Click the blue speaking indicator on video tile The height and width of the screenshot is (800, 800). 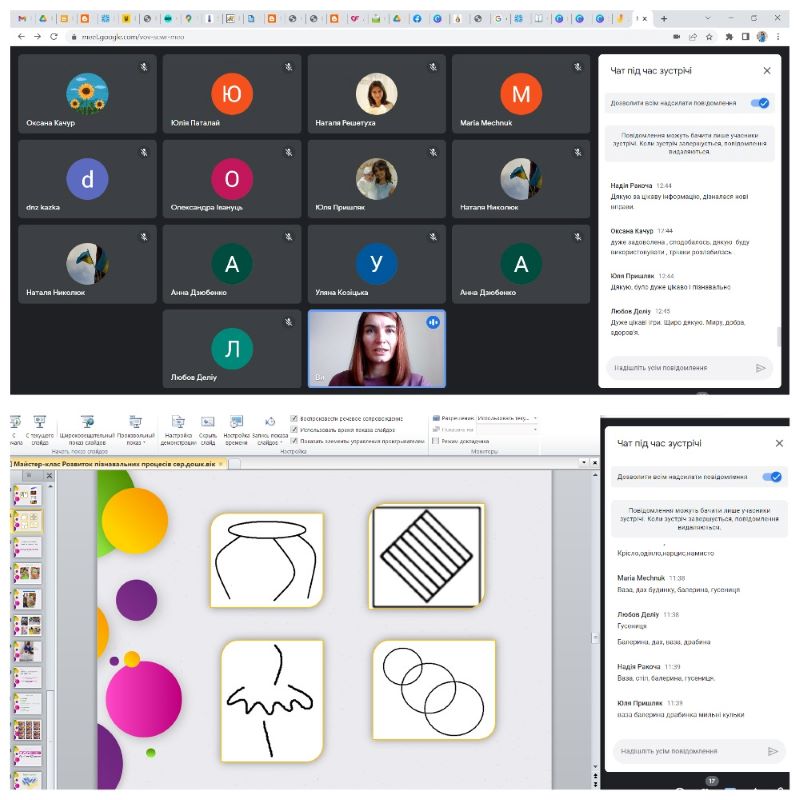coord(433,322)
